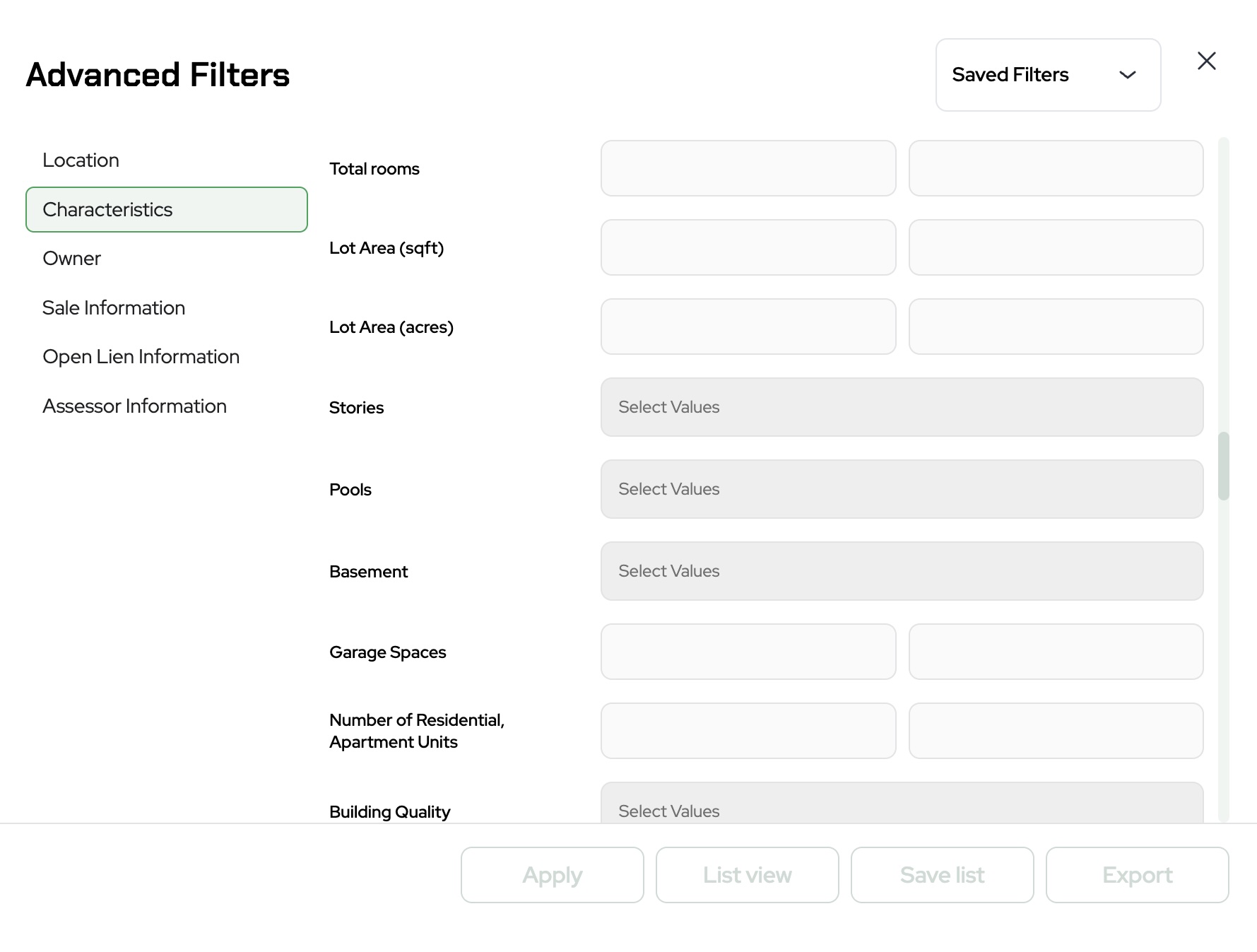Click the Total rooms minimum field
This screenshot has width=1257, height=952.
[748, 168]
